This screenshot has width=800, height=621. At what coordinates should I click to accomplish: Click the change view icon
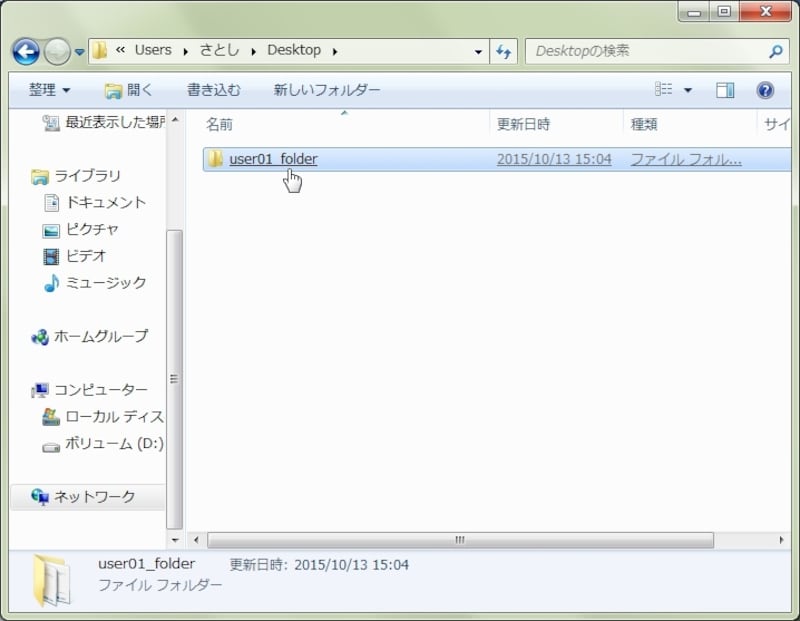[664, 90]
